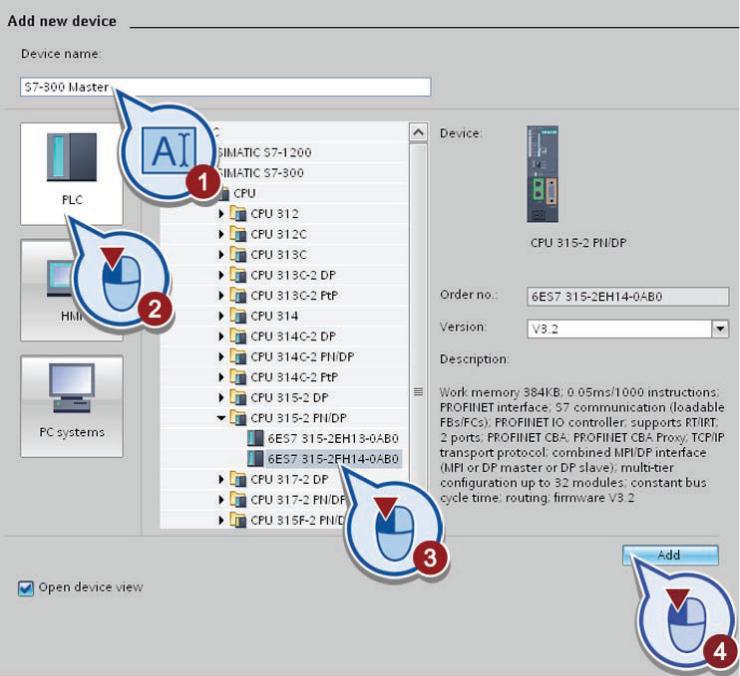Click the CPU 313C-2 PtP folder icon
This screenshot has height=676, width=740.
coord(238,296)
